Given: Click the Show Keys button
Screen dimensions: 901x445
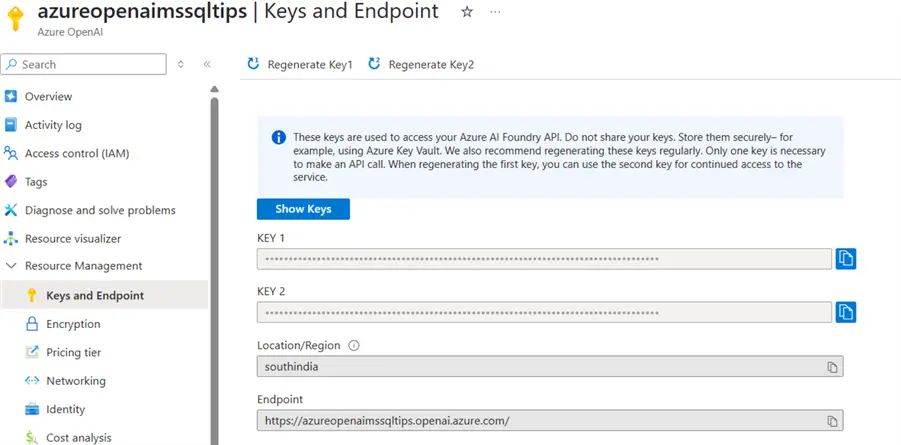Looking at the screenshot, I should 303,209.
